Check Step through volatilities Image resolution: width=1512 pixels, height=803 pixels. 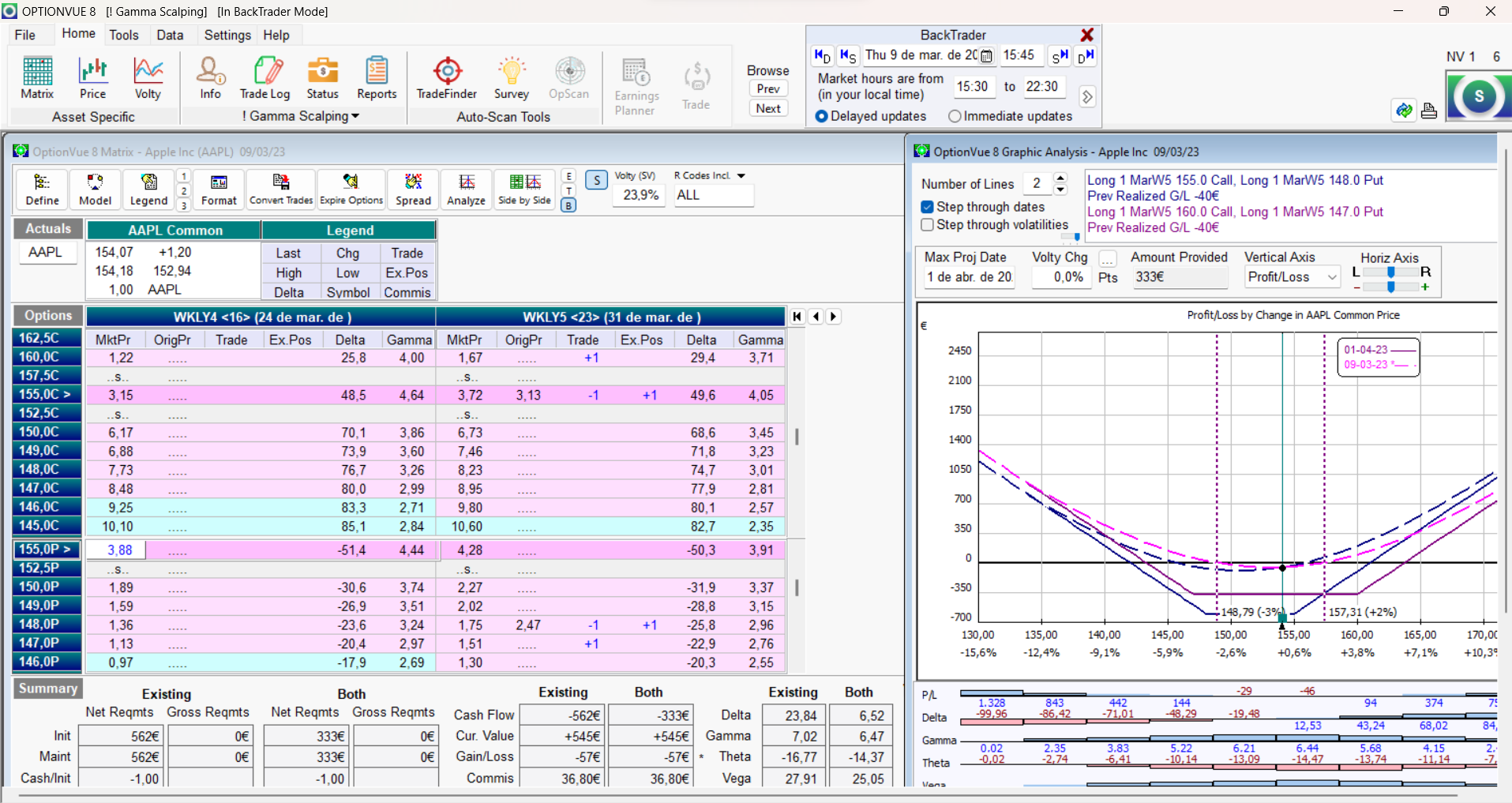coord(928,225)
